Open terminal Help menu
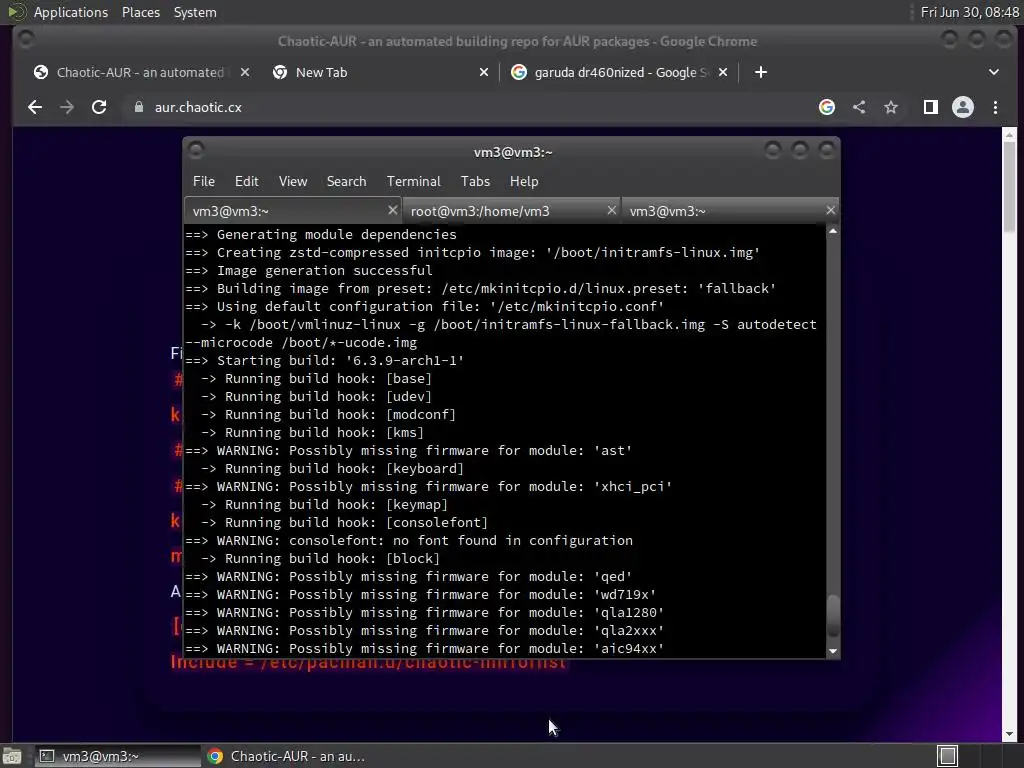 (524, 182)
